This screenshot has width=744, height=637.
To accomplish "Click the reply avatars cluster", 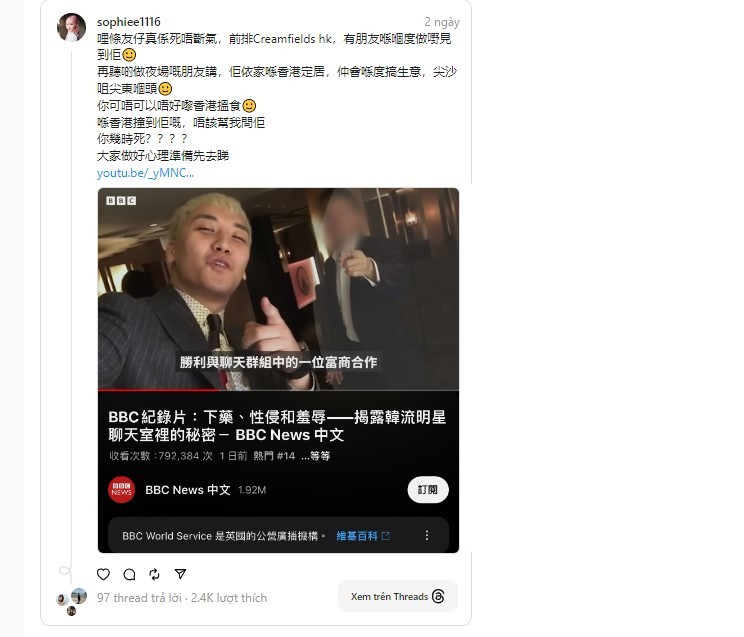I will point(72,600).
